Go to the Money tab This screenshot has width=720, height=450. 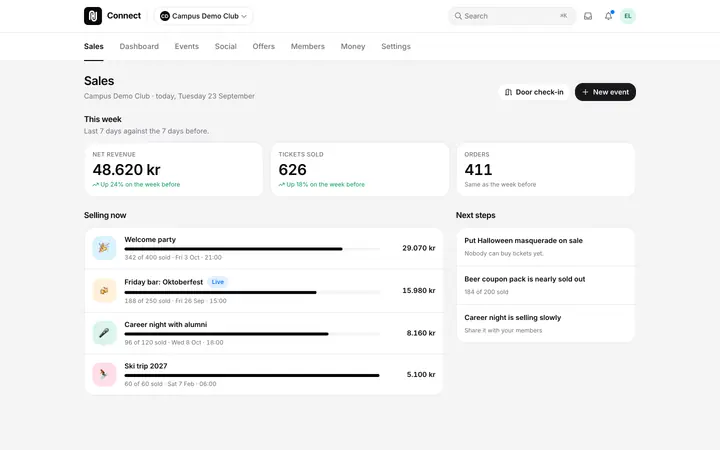pyautogui.click(x=353, y=46)
